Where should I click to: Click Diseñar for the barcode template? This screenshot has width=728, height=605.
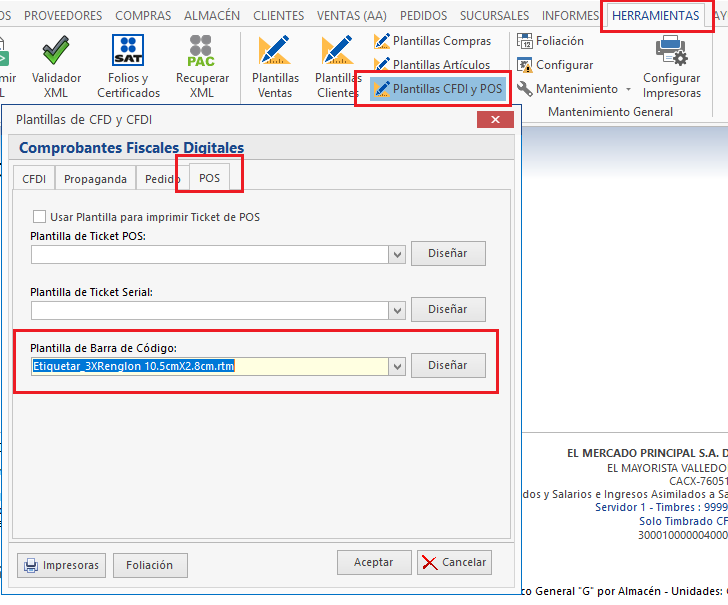pyautogui.click(x=447, y=365)
